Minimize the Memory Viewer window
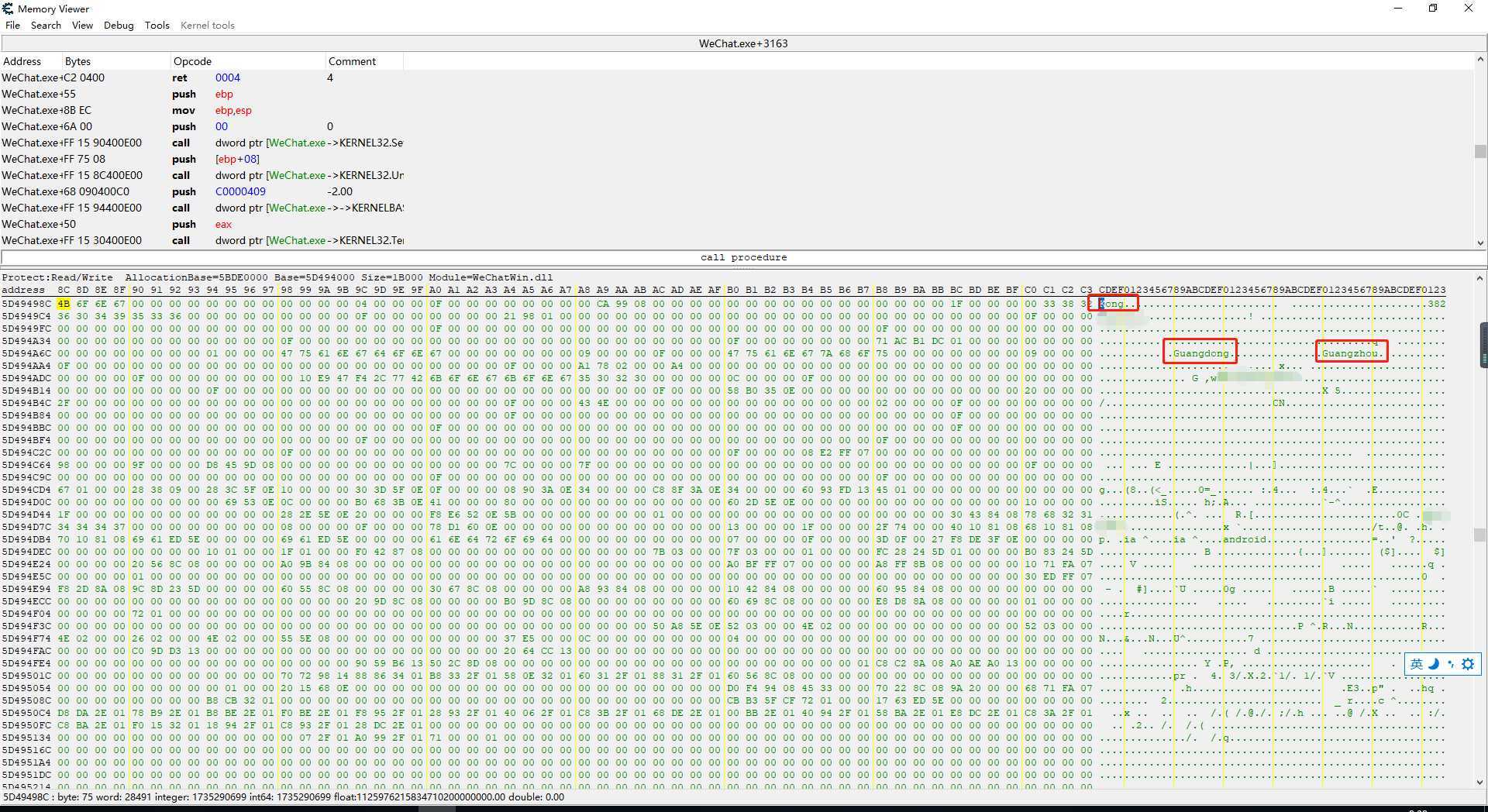 click(x=1398, y=9)
